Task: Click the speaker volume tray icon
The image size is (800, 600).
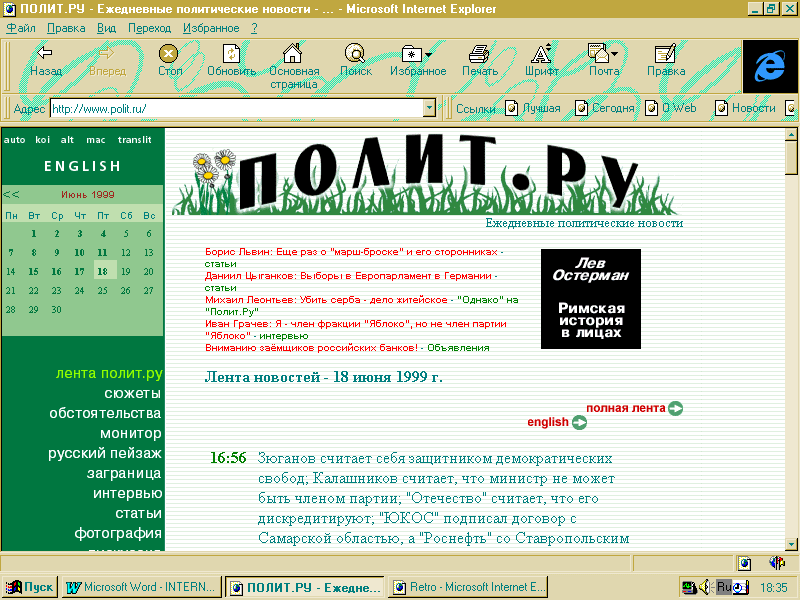Action: pos(706,587)
